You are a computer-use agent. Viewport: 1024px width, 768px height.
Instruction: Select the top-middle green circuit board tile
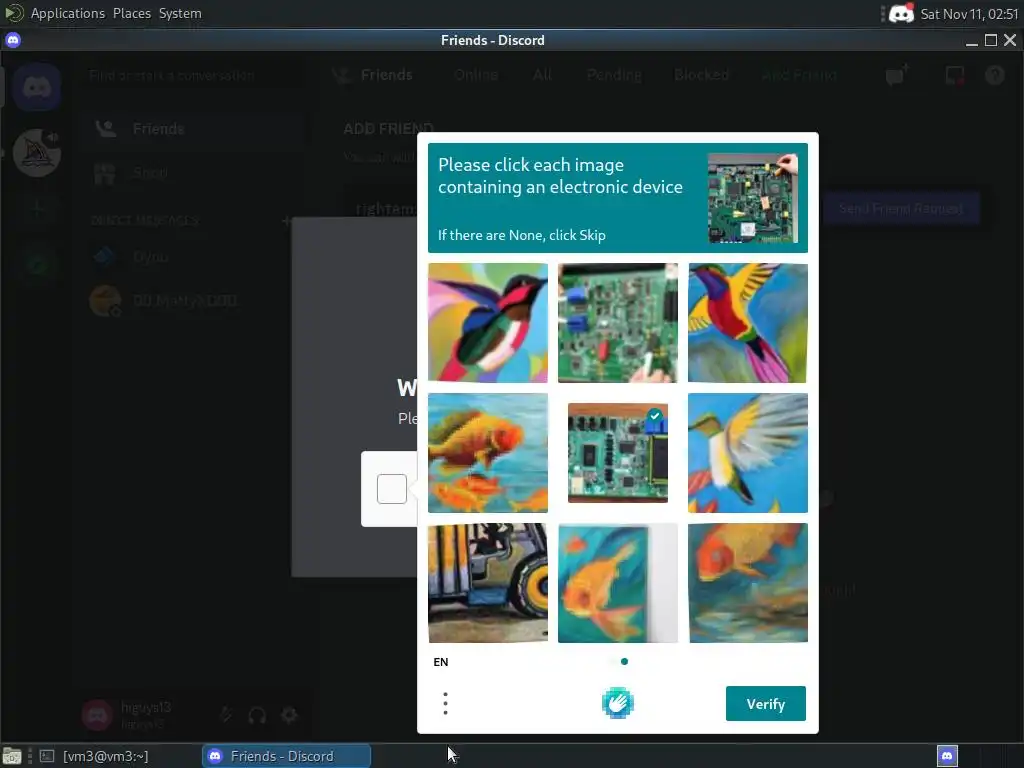(618, 323)
